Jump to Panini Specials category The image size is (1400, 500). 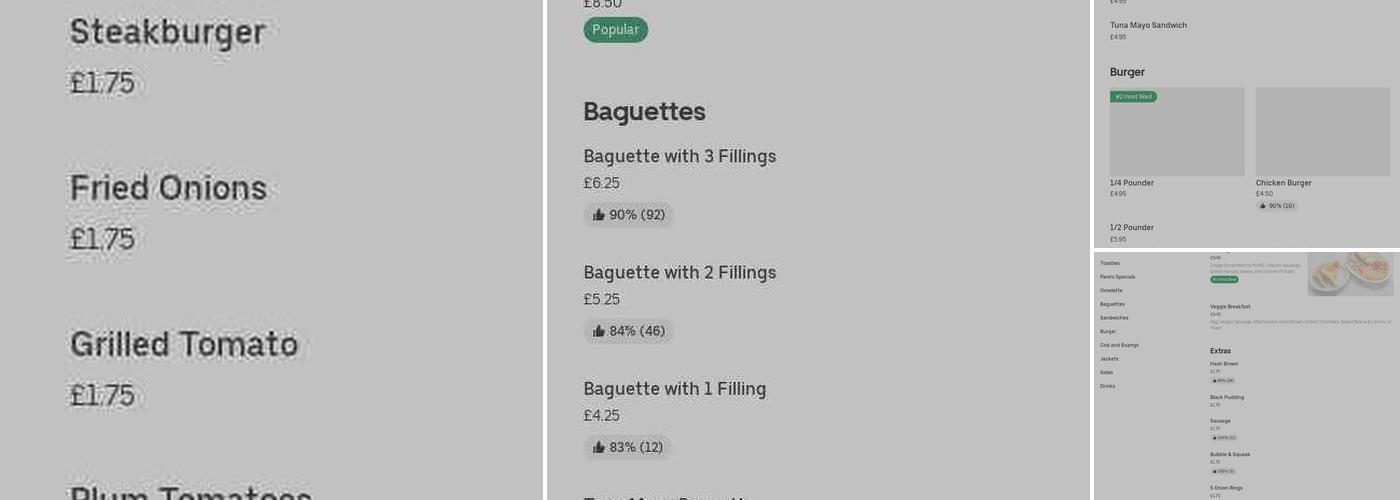(1117, 277)
